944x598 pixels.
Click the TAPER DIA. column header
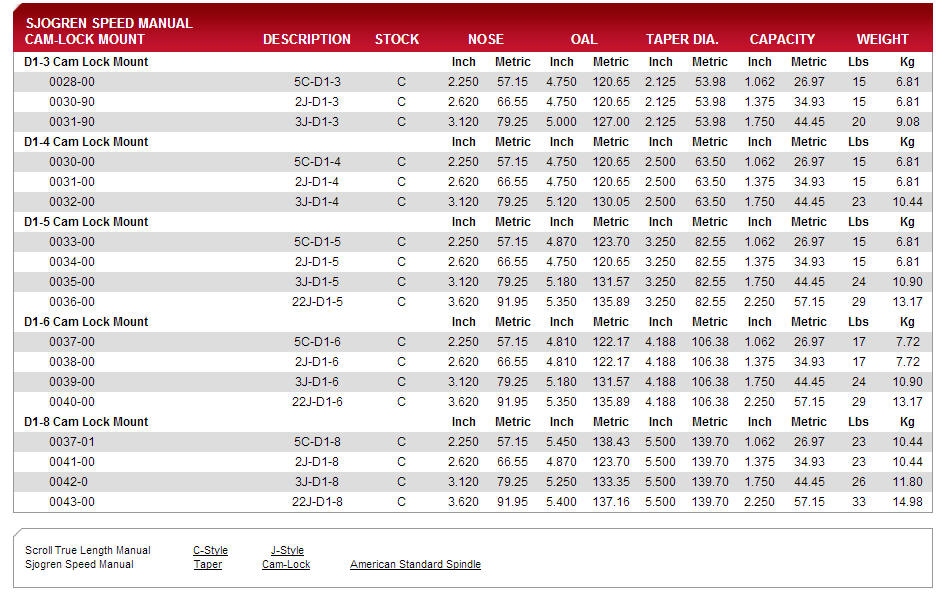pyautogui.click(x=682, y=39)
